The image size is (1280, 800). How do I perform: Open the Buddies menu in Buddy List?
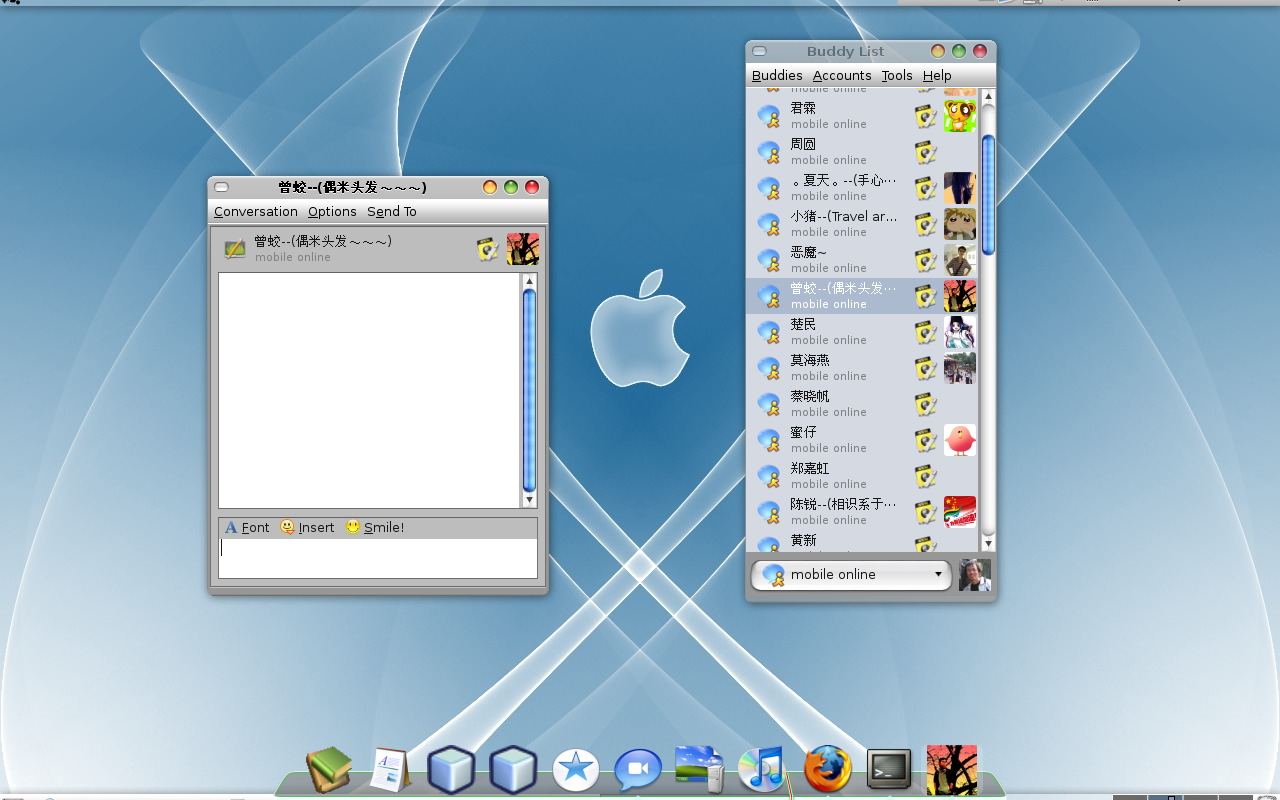[777, 76]
